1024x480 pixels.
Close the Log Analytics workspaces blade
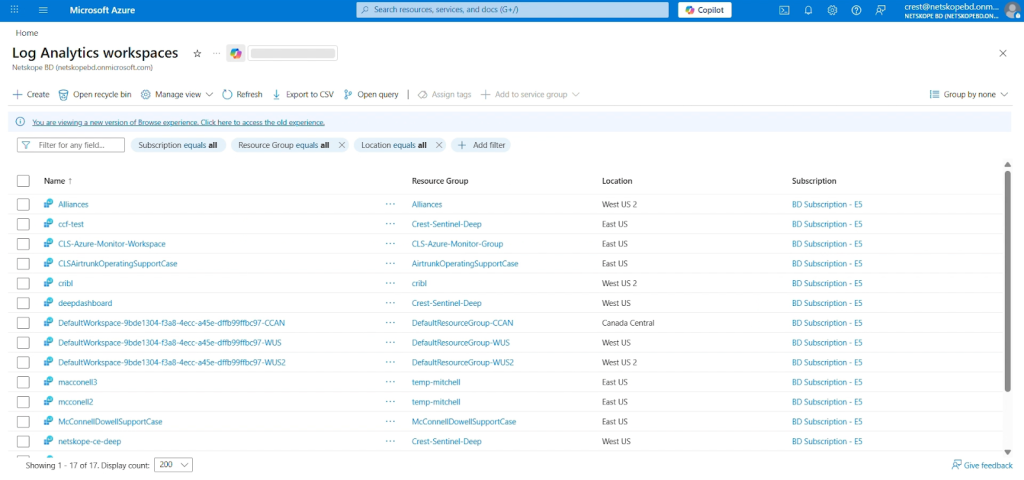[1003, 54]
